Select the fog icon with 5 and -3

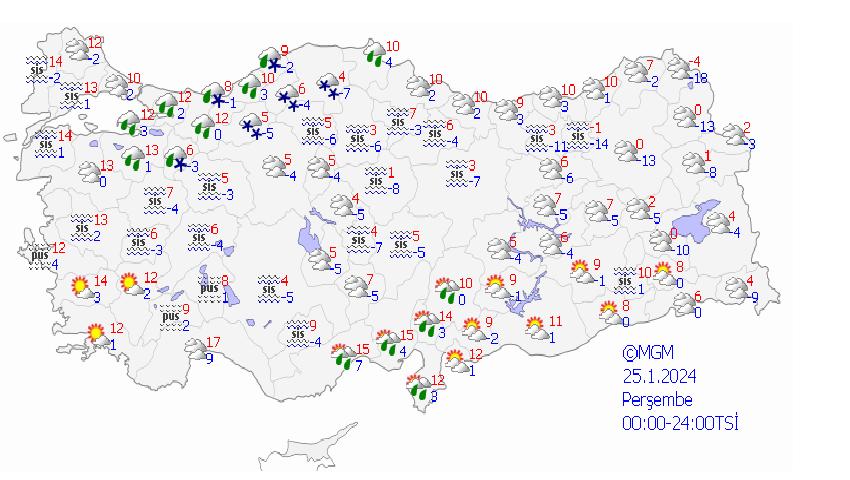point(209,187)
